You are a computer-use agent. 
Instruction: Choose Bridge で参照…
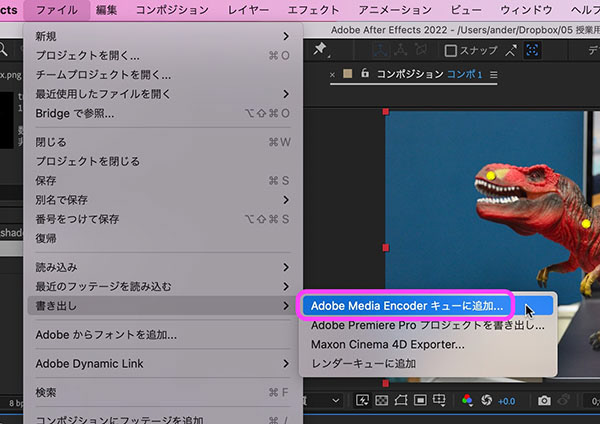point(163,113)
